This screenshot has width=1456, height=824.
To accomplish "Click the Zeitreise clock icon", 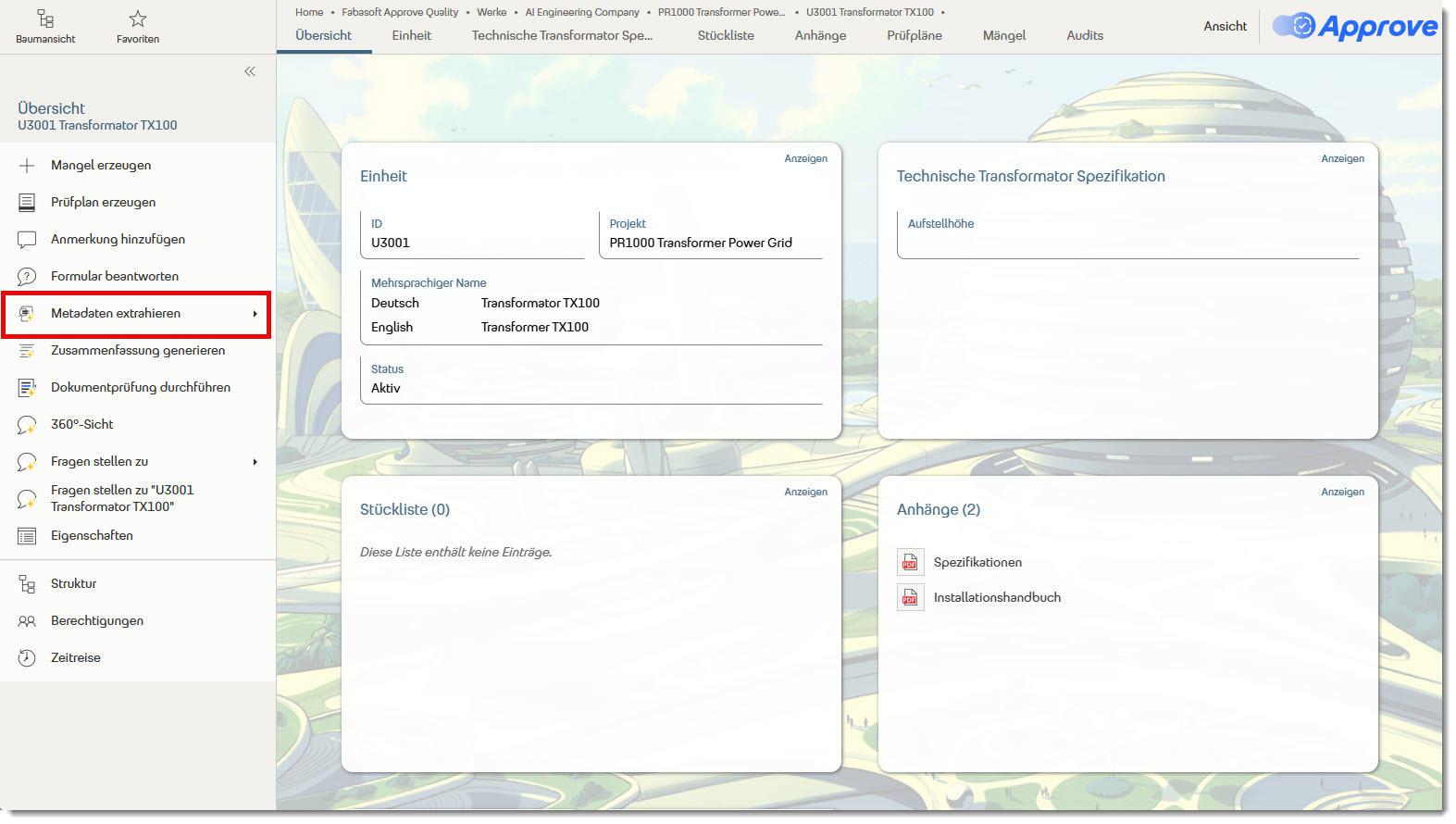I will coord(27,658).
